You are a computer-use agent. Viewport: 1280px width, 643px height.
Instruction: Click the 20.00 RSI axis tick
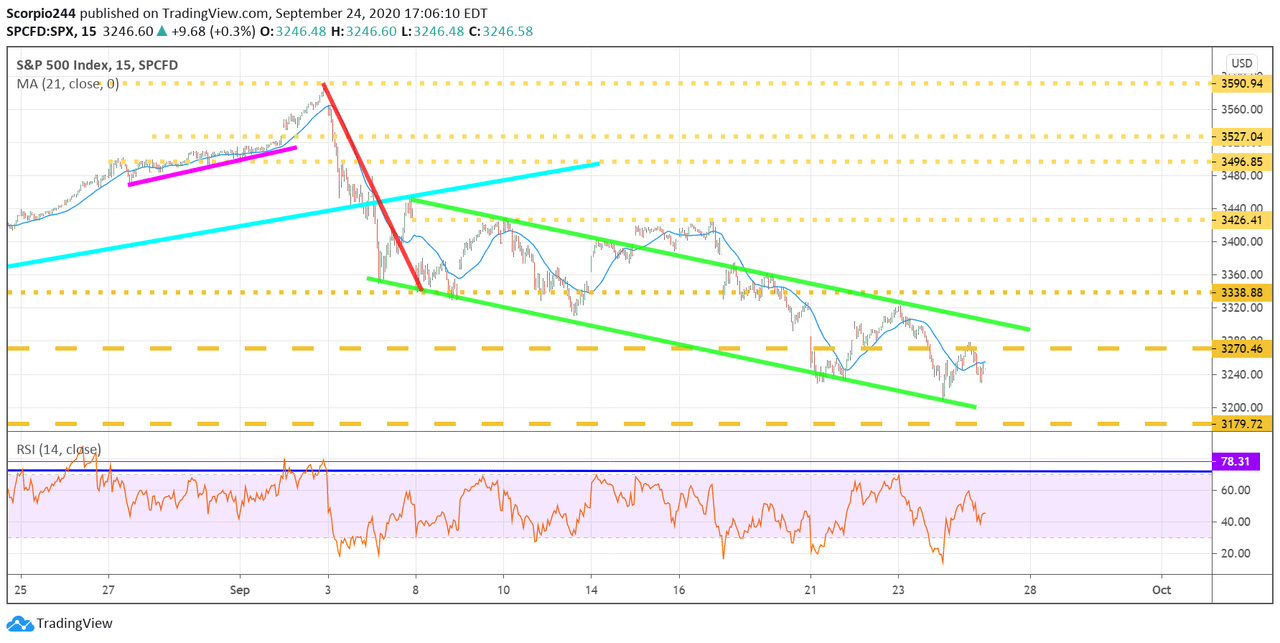point(1235,553)
